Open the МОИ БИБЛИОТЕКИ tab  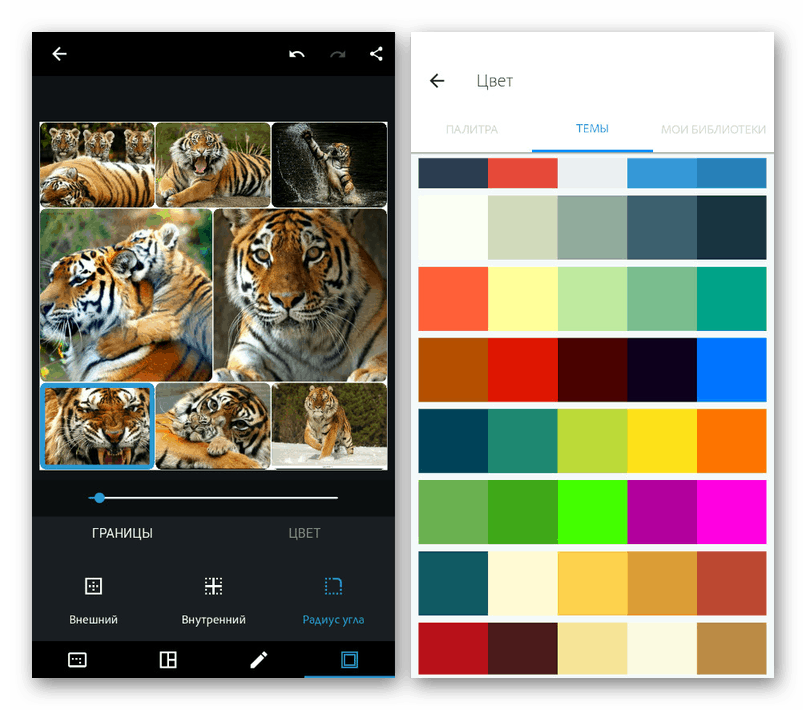click(713, 129)
